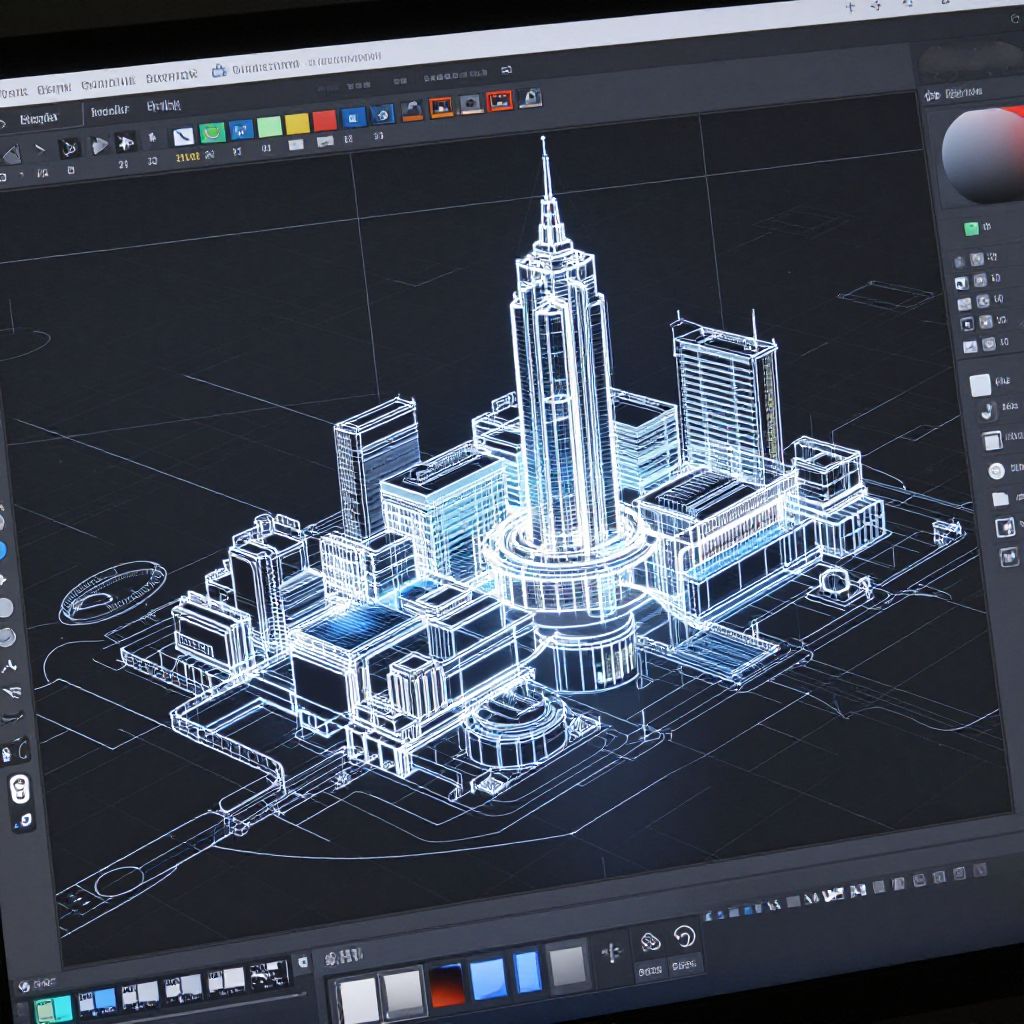The width and height of the screenshot is (1024, 1024).
Task: Click the green smiley-curve icon in top toolbar
Action: (x=212, y=132)
